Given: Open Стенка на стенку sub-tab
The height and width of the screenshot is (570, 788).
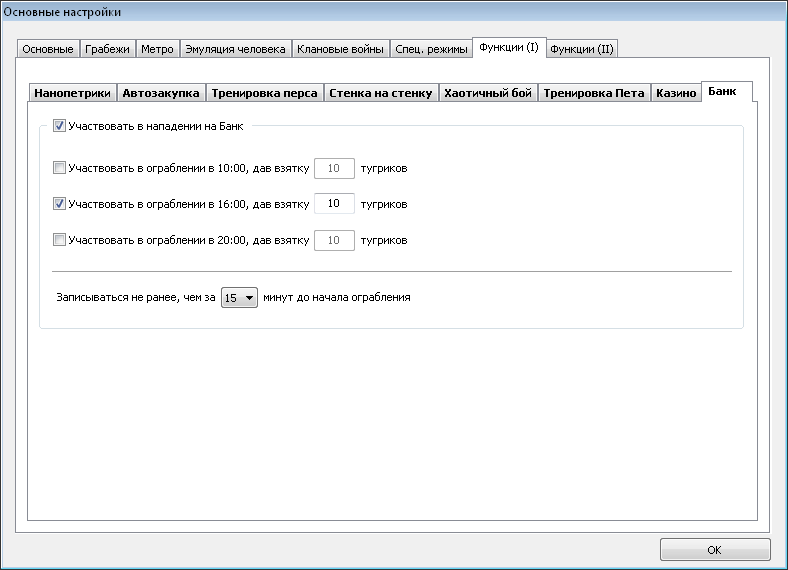Looking at the screenshot, I should point(380,93).
